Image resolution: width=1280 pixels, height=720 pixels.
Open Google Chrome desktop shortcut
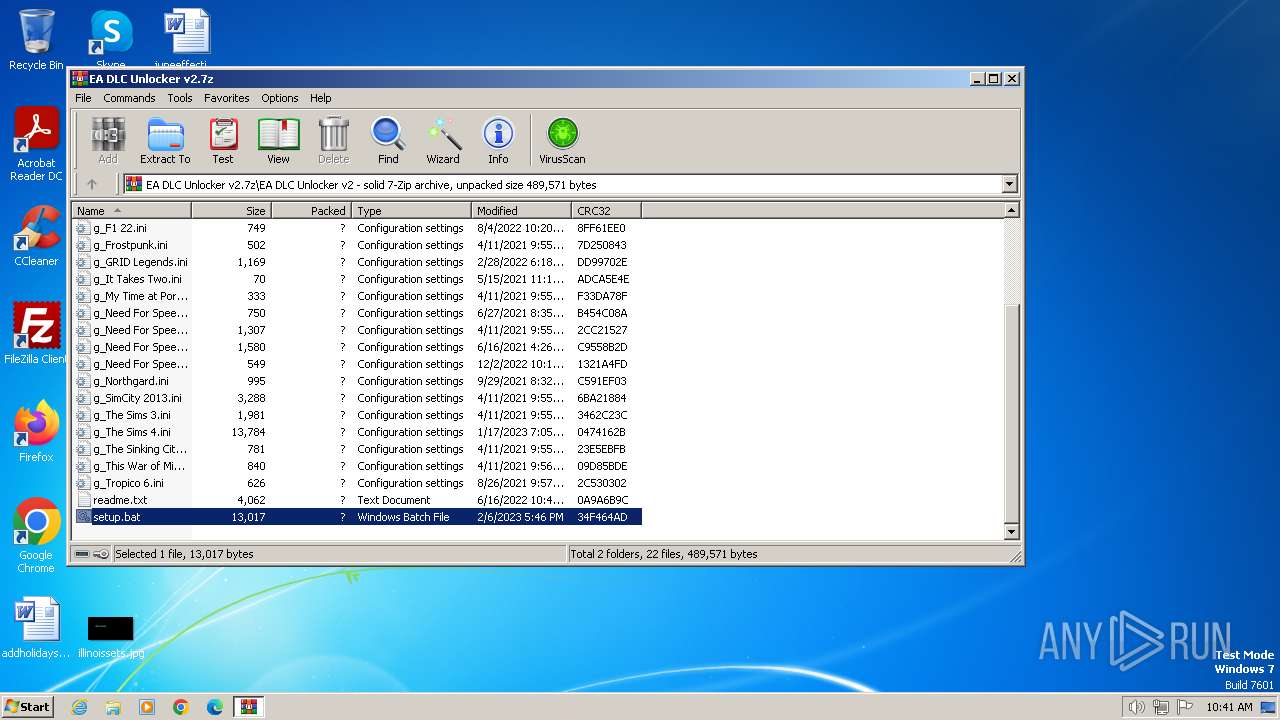36,536
